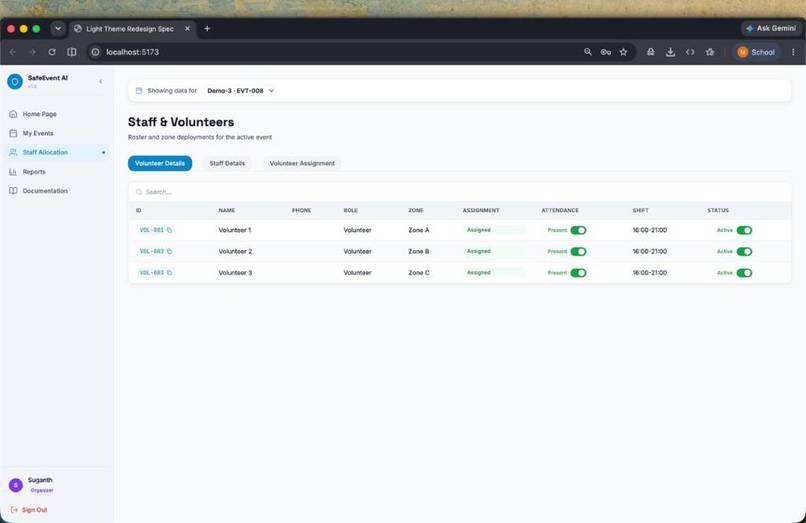Focus the Search input field

point(460,192)
